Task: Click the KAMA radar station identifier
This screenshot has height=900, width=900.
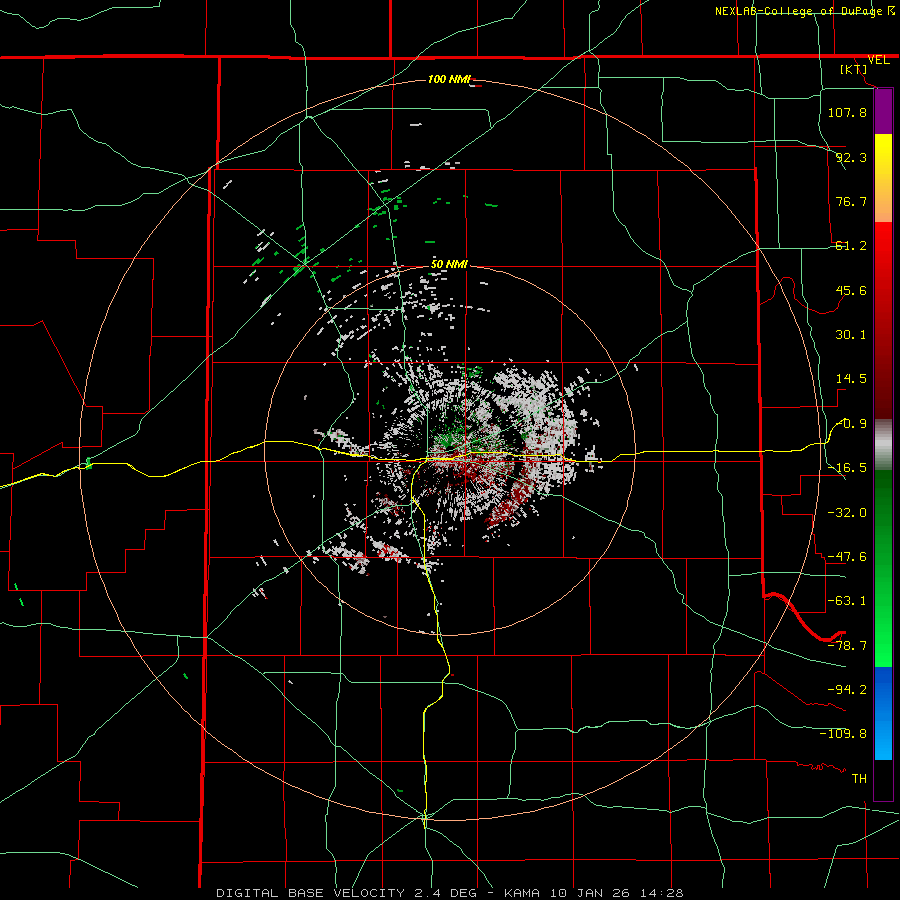Action: pyautogui.click(x=522, y=893)
